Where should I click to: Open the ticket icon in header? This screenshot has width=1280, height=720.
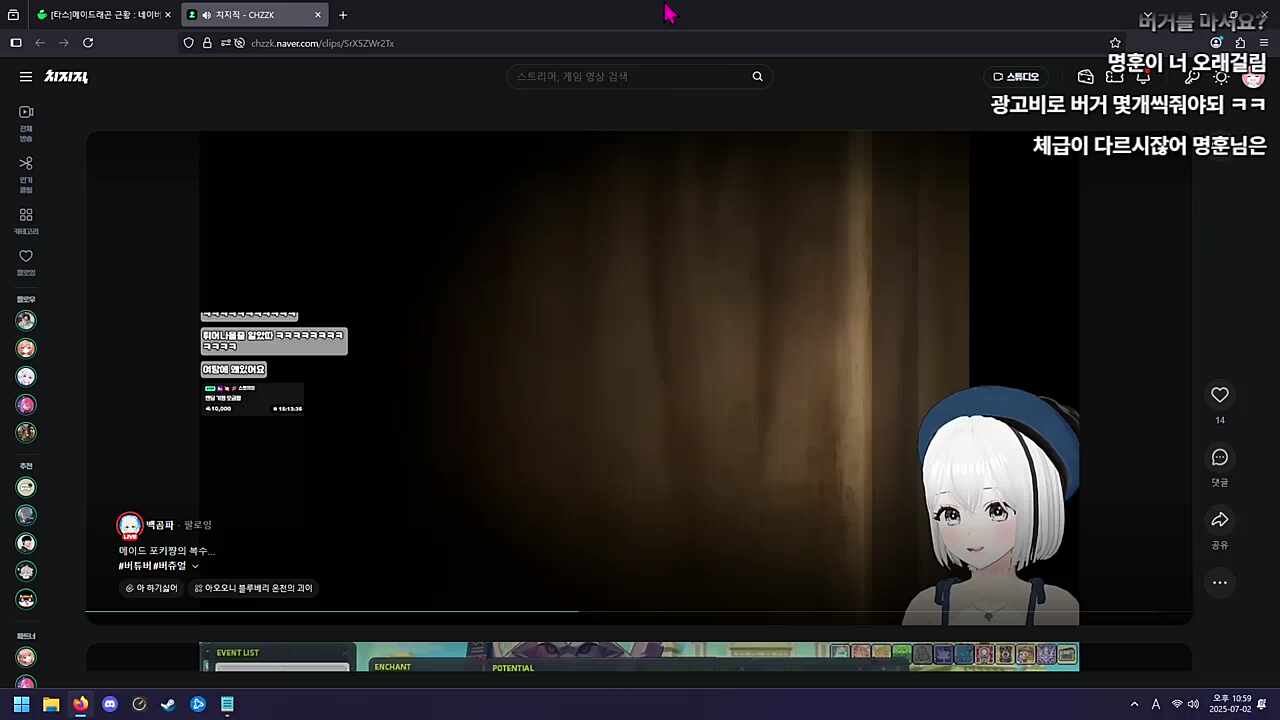click(1115, 77)
